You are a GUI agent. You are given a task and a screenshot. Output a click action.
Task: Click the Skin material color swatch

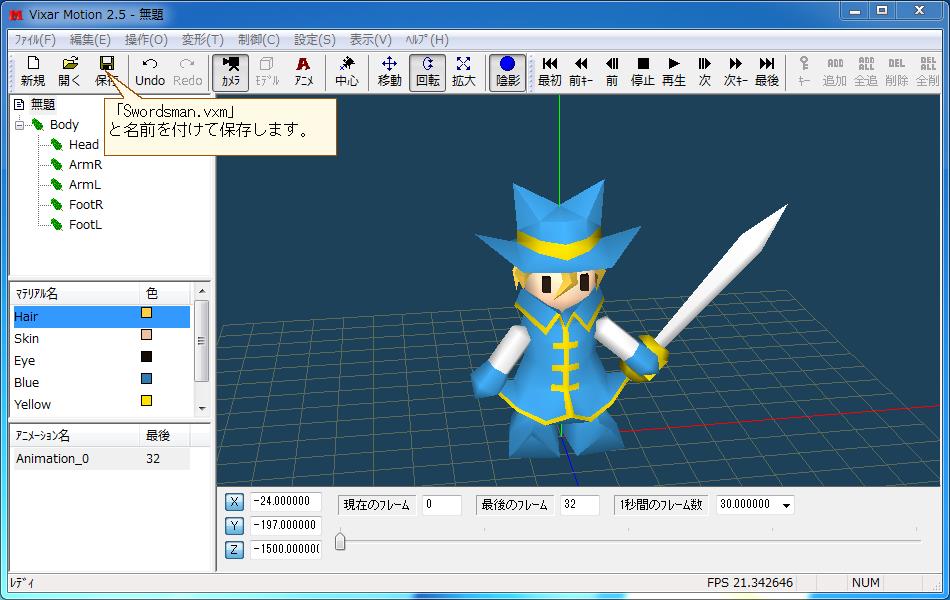click(x=146, y=335)
